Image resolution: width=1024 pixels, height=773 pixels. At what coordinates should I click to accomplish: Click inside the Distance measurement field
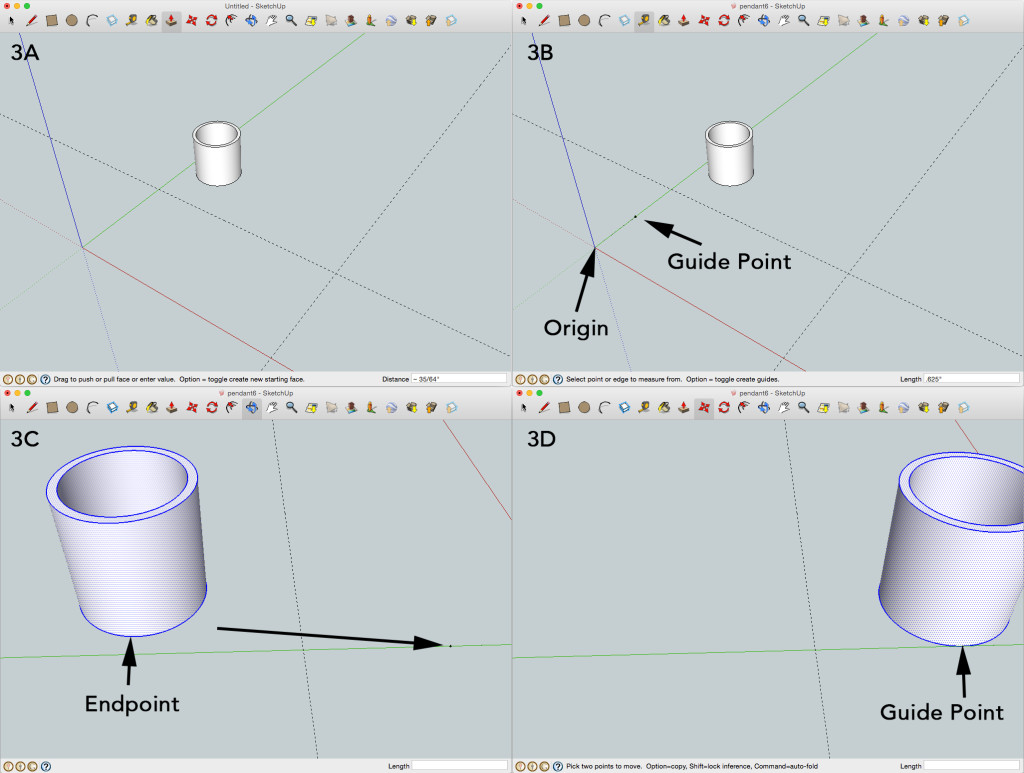460,378
